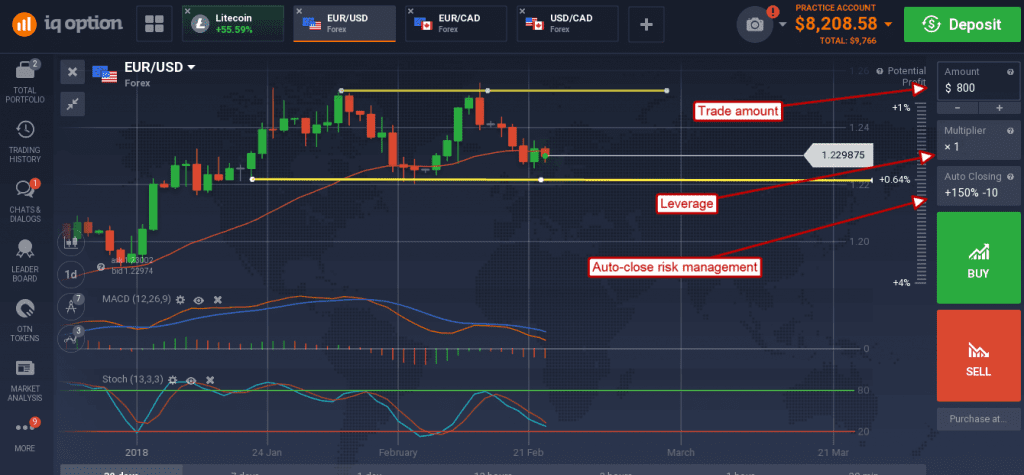Close the USD/CAD tab
This screenshot has width=1024, height=475.
coord(522,12)
